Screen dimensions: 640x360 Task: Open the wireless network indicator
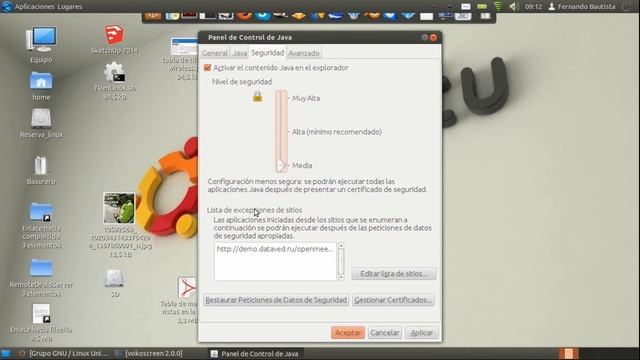pos(498,7)
